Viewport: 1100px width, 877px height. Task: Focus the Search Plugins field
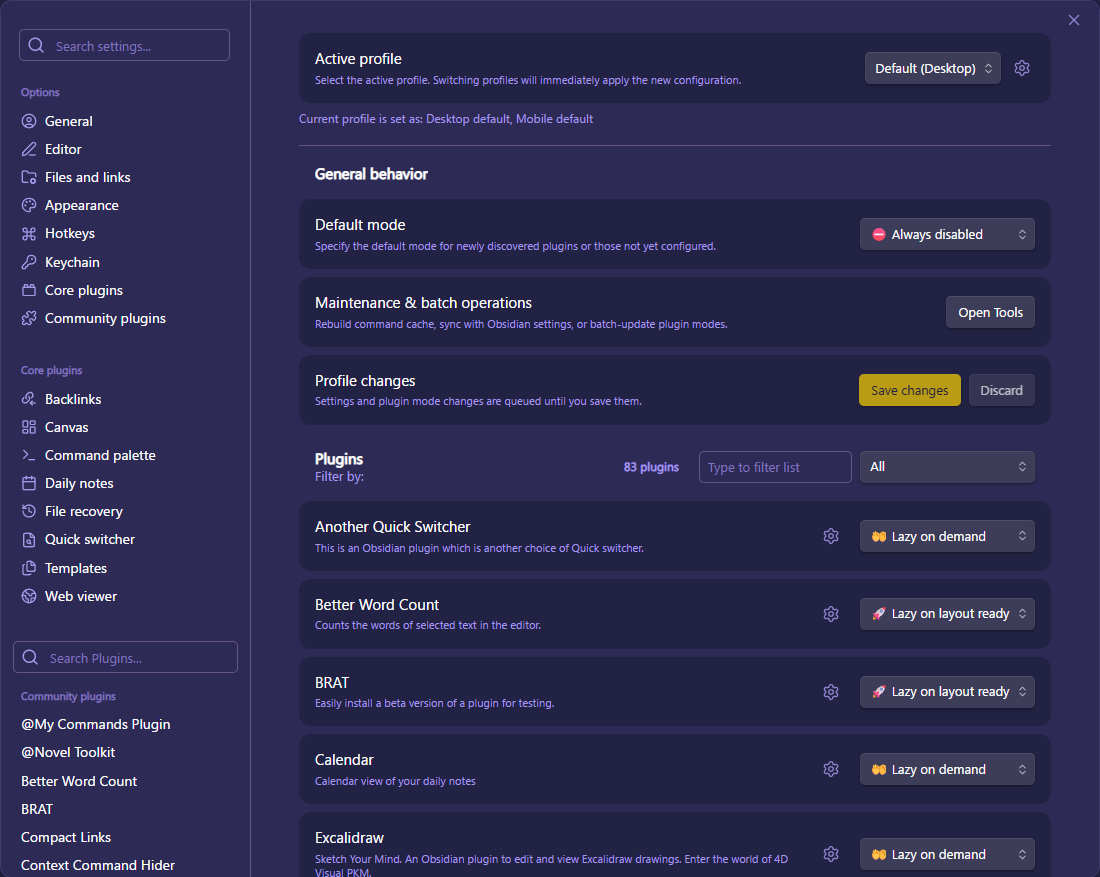click(125, 657)
